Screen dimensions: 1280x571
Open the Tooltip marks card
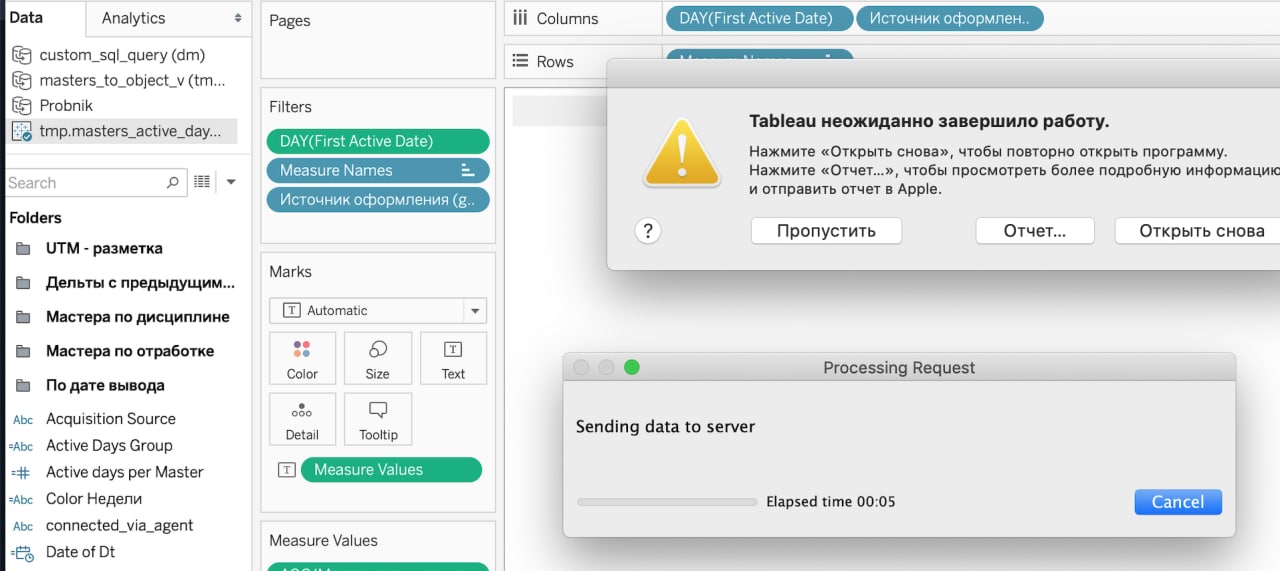377,419
